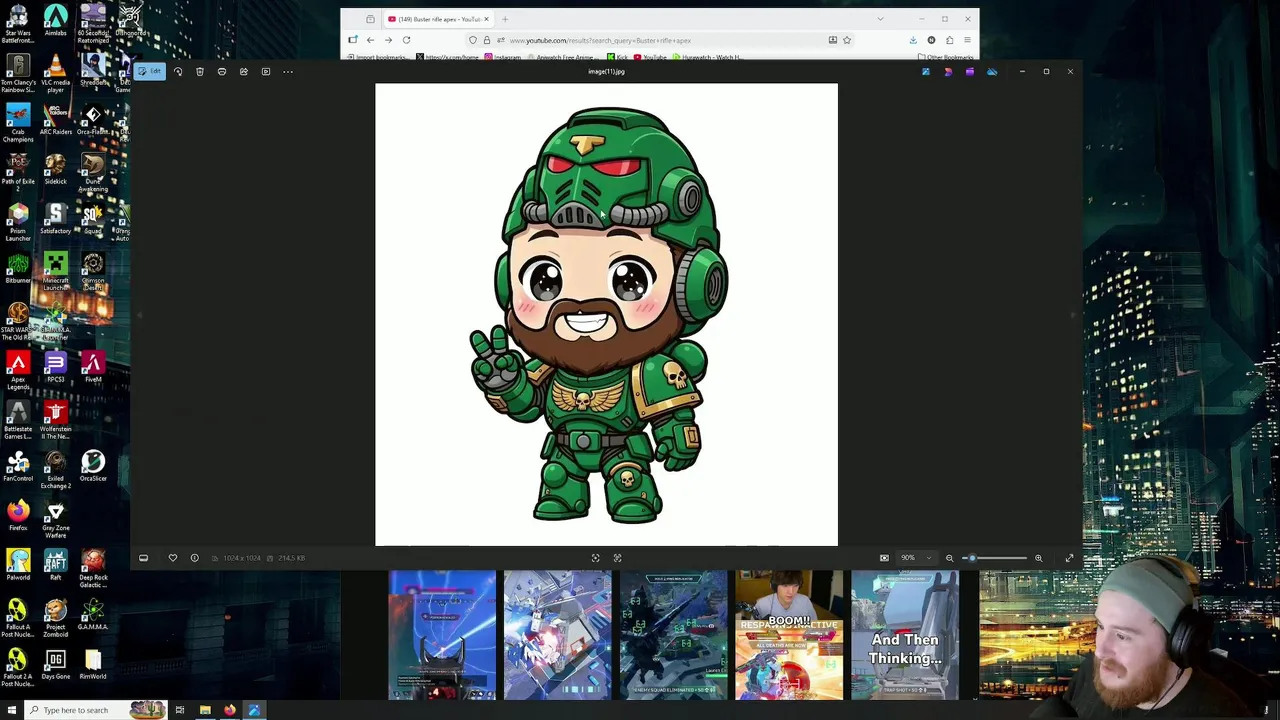Open Task View on the taskbar
Screen dimensions: 1280x720
click(180, 710)
